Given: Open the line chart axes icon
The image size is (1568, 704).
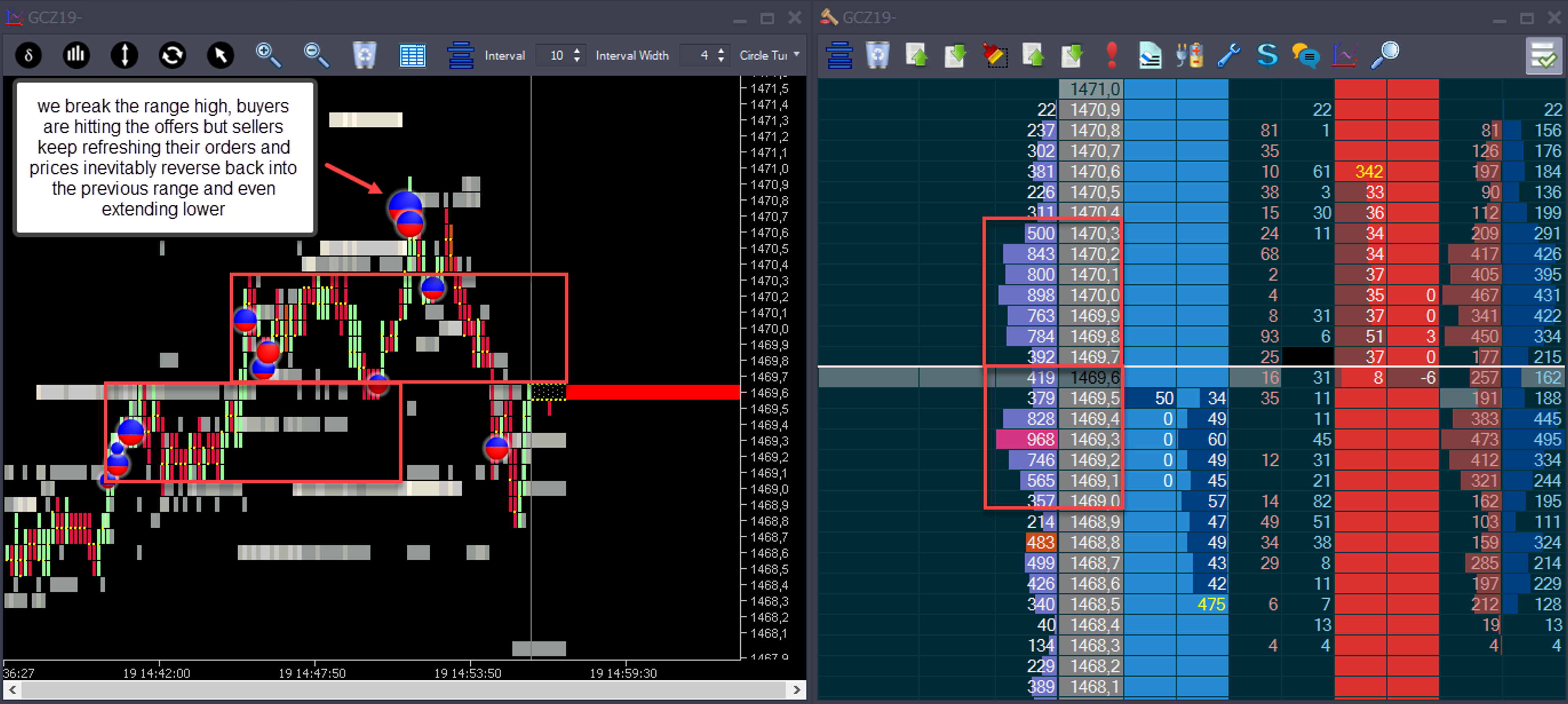Looking at the screenshot, I should pos(1345,56).
